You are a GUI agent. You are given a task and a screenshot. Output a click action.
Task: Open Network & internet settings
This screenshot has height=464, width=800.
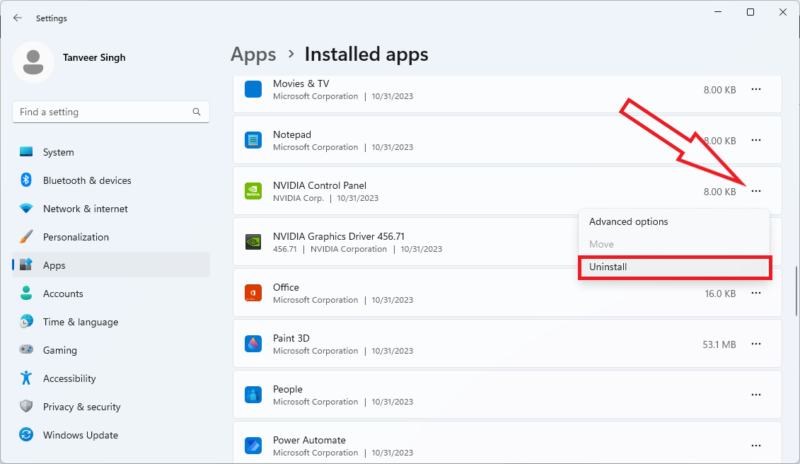(111, 209)
